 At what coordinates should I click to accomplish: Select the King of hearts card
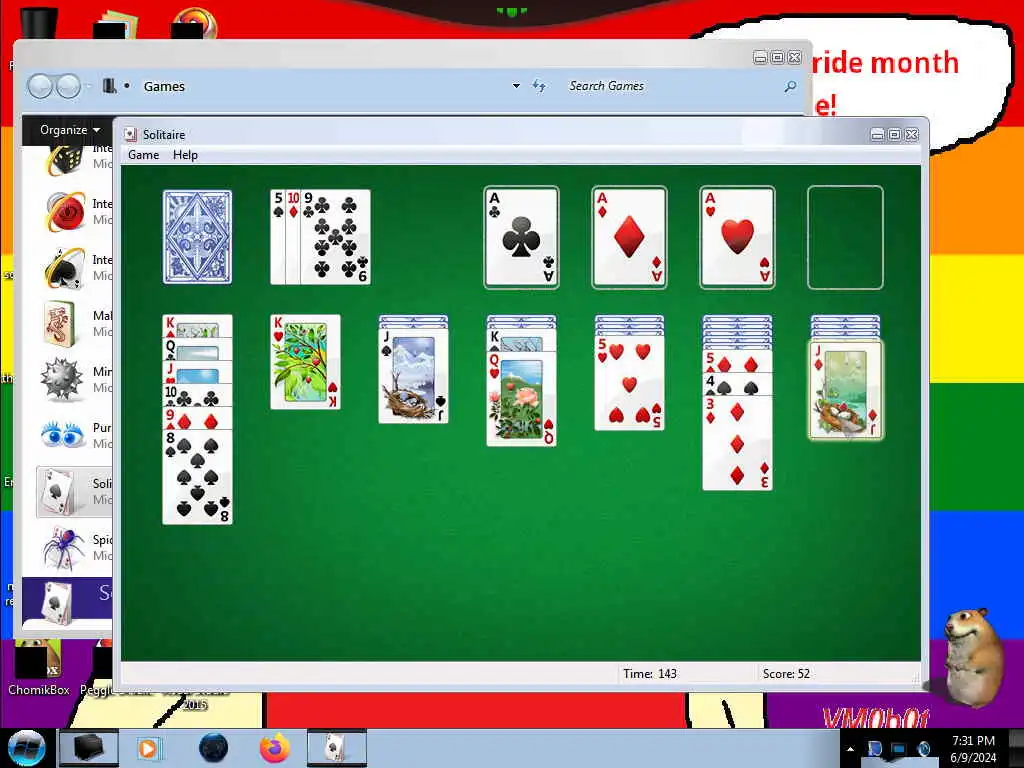305,362
